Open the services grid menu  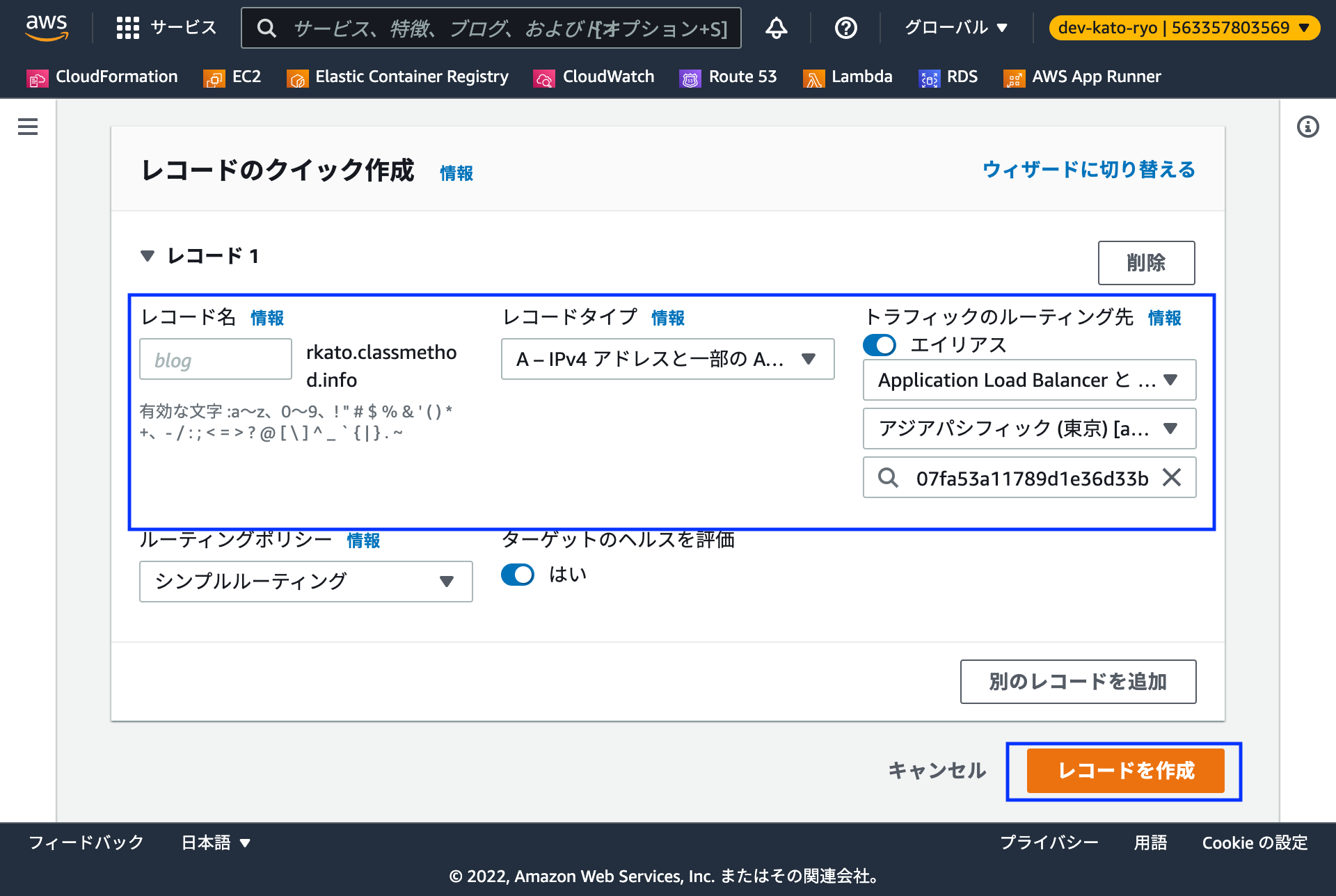pyautogui.click(x=129, y=28)
